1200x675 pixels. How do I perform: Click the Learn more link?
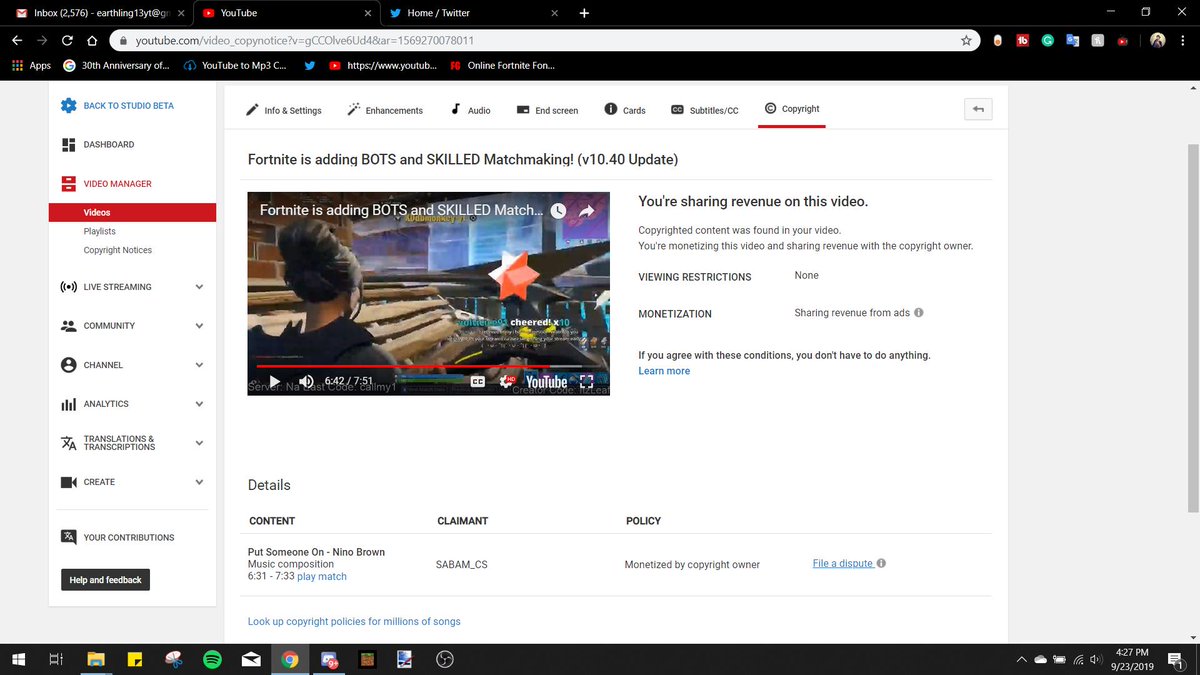pyautogui.click(x=664, y=371)
